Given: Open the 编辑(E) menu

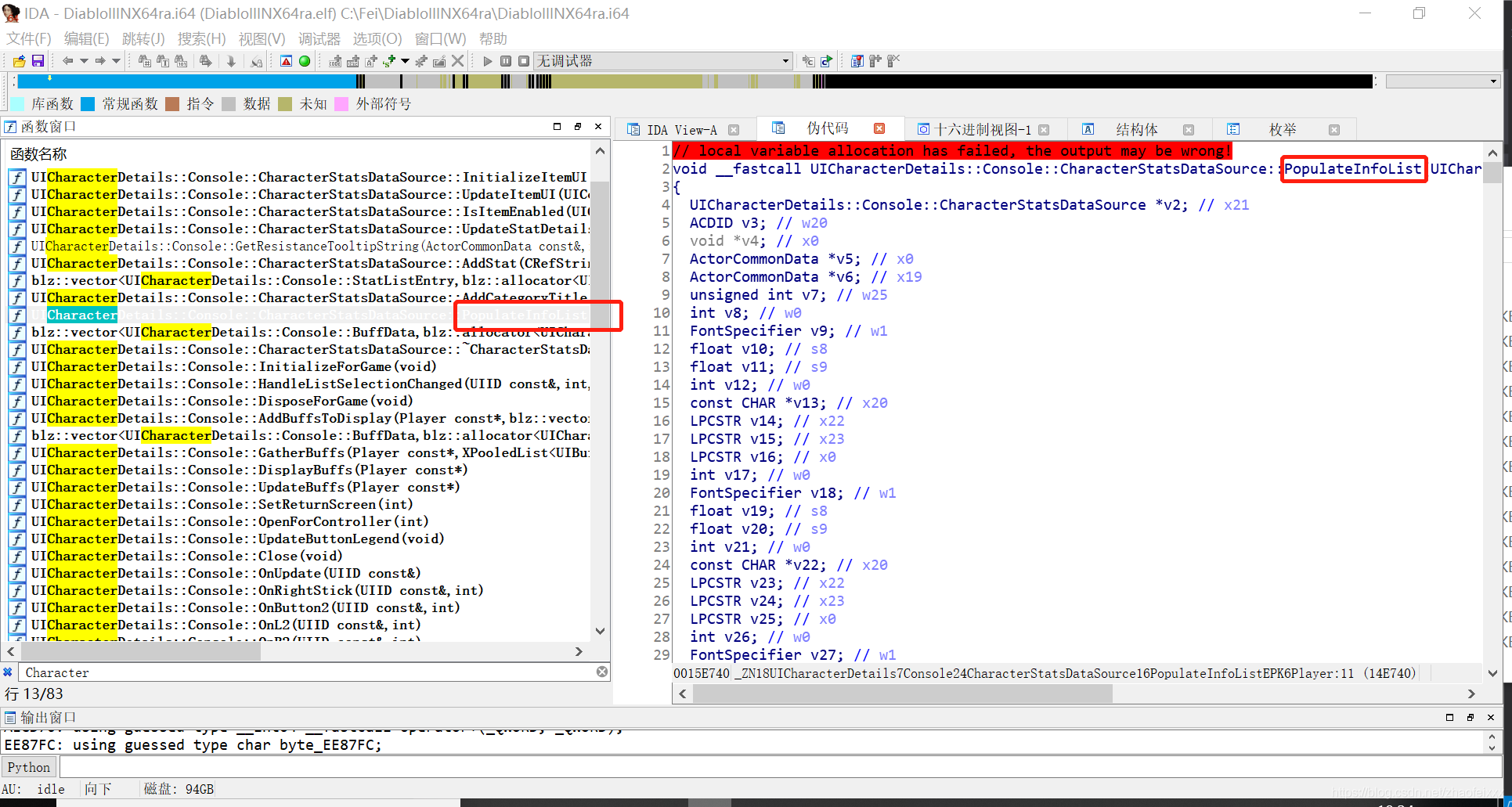Looking at the screenshot, I should point(86,38).
